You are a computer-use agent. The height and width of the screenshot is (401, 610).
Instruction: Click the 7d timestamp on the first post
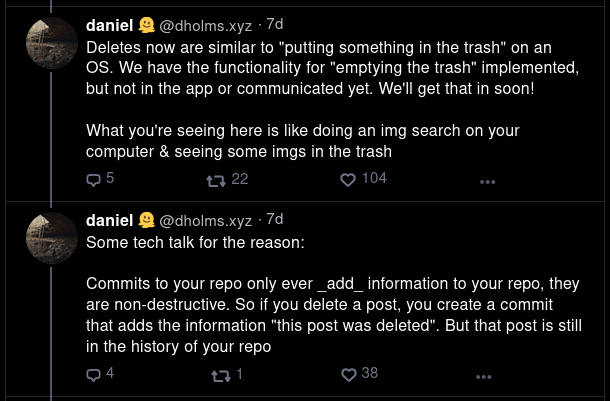coord(275,25)
